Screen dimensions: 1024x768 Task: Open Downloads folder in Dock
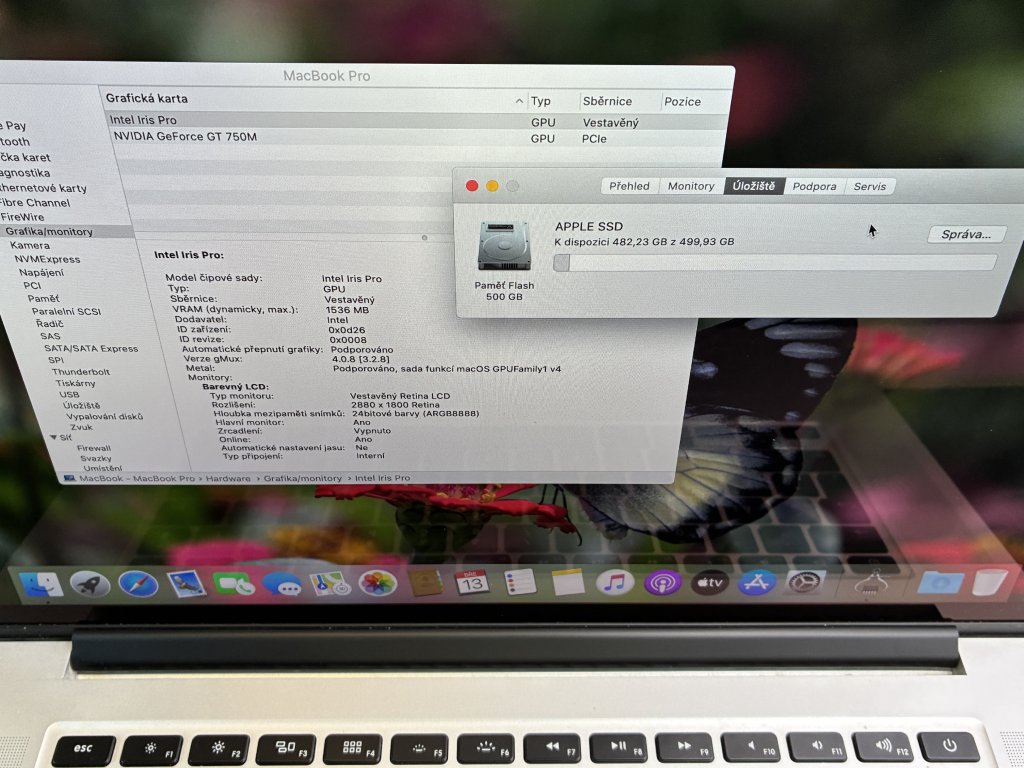[940, 583]
